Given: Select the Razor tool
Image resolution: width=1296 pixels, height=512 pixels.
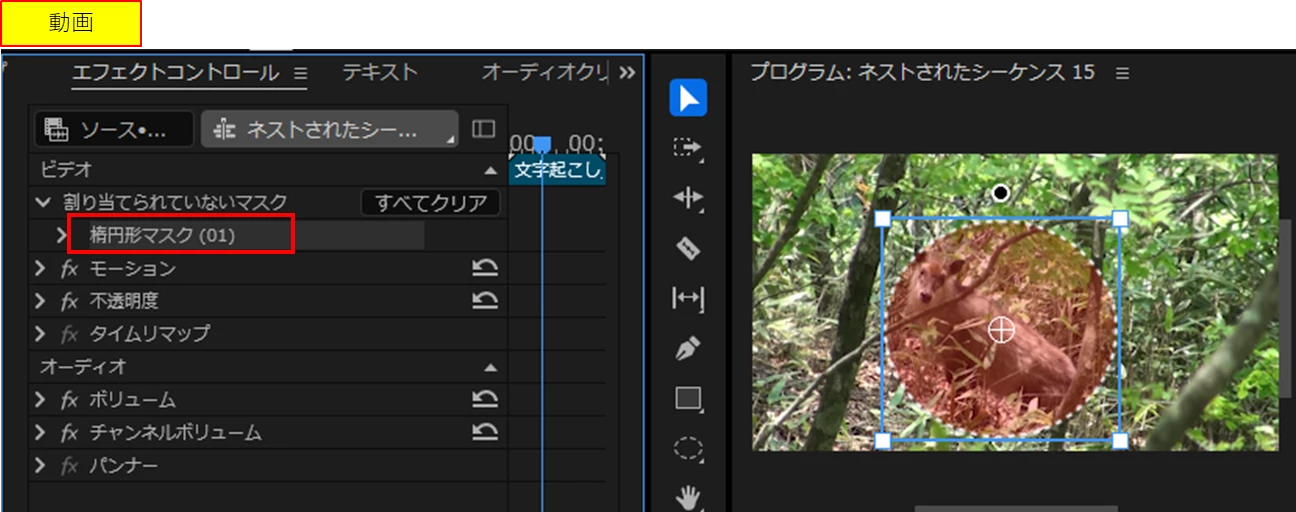Looking at the screenshot, I should click(x=688, y=248).
